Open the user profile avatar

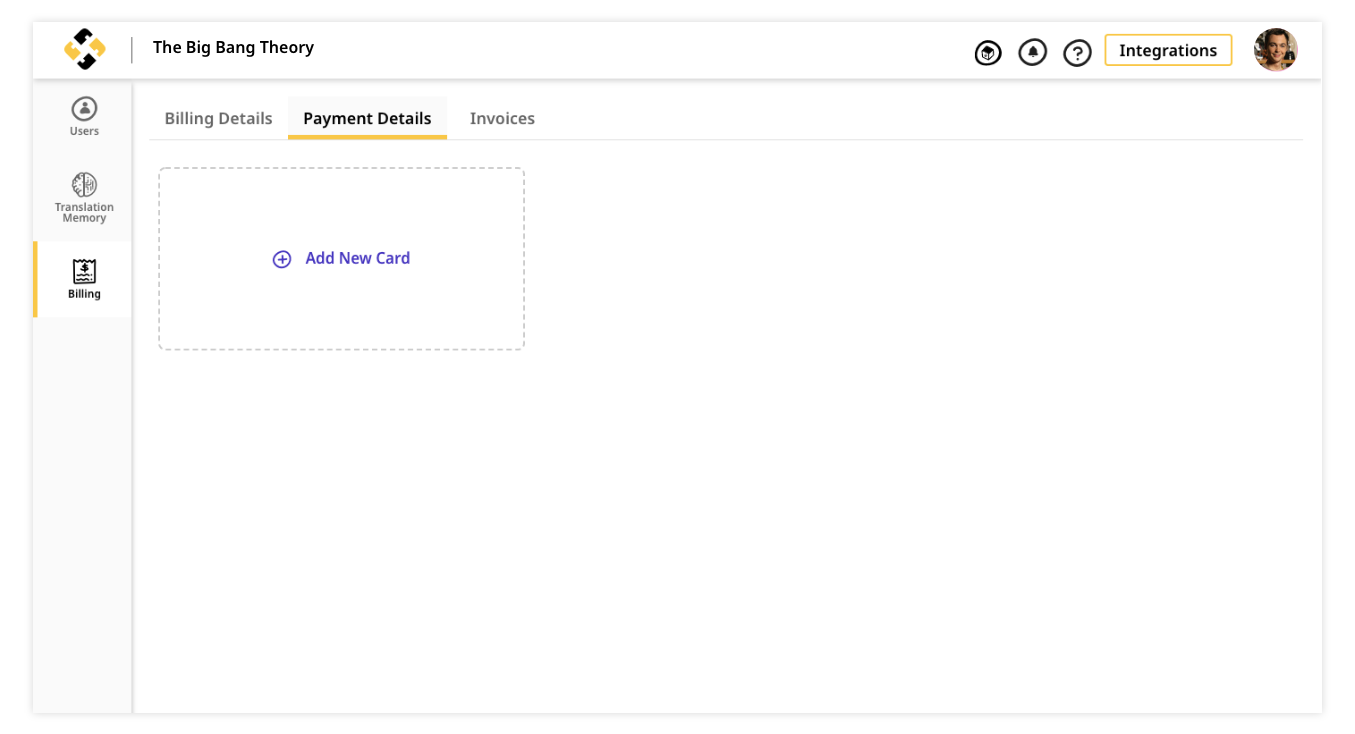pos(1276,50)
